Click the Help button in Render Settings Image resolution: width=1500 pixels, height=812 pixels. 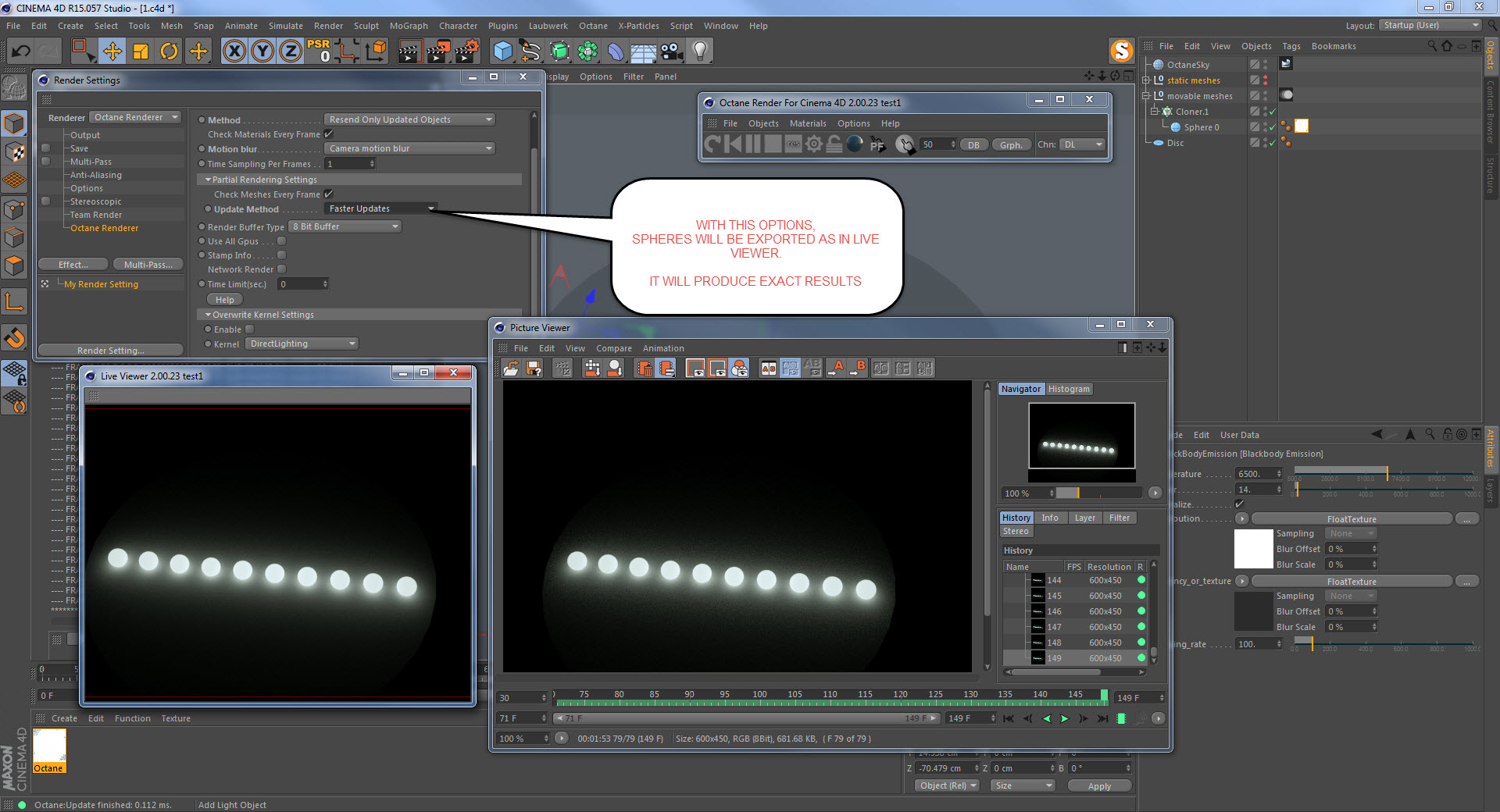pyautogui.click(x=225, y=300)
